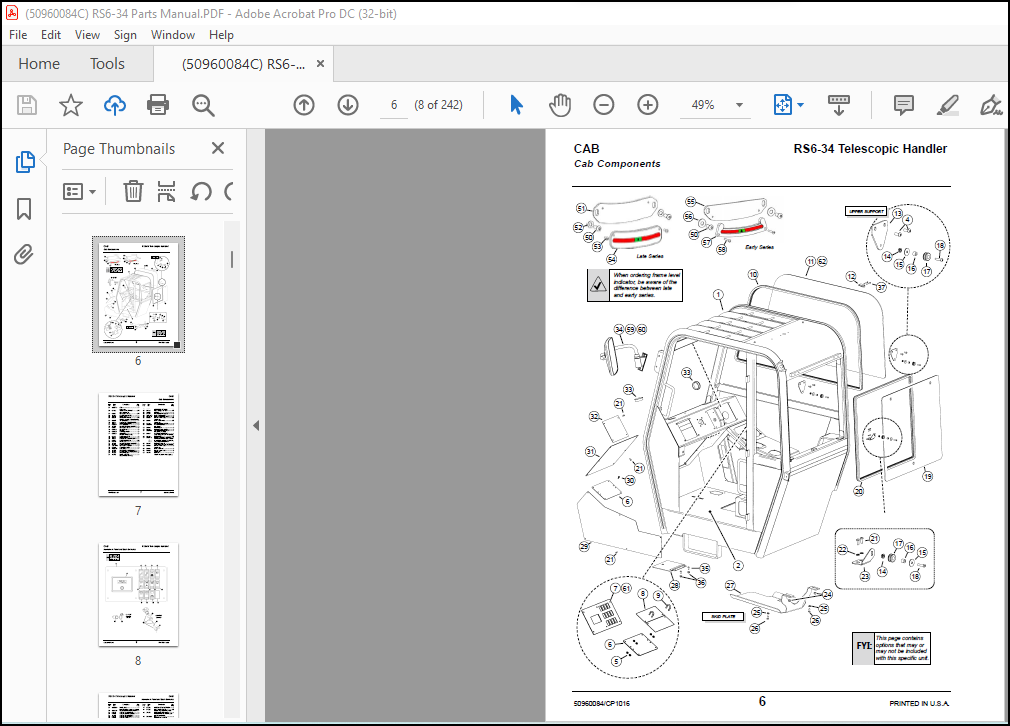This screenshot has height=726, width=1010.
Task: Close the RS6 document tab
Action: click(320, 64)
